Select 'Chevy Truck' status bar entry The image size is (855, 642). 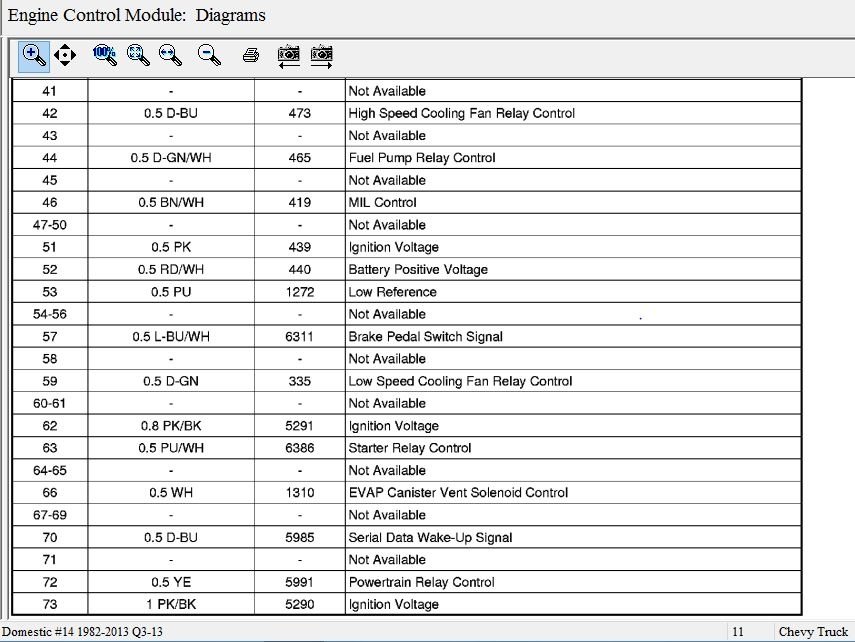(x=813, y=632)
